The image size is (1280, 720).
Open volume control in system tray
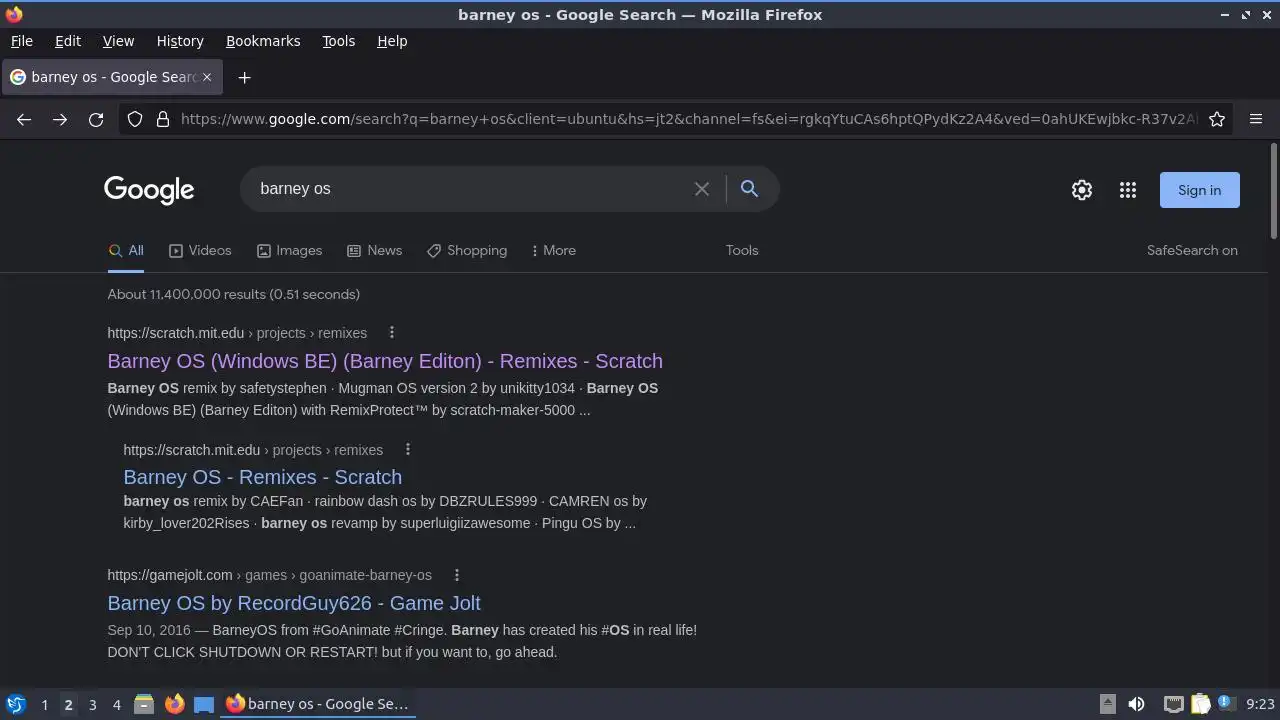(x=1136, y=704)
